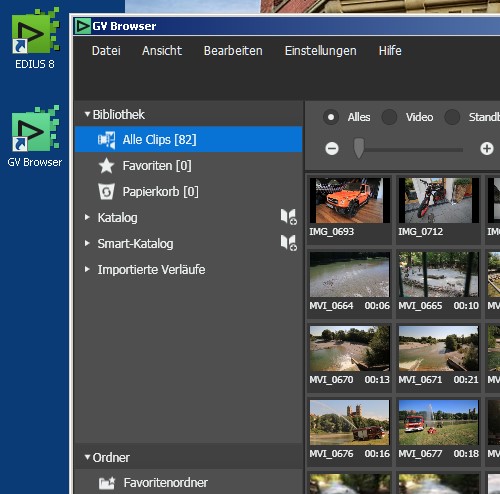Select Importierte Verläufe entry
Viewport: 500px width, 494px height.
[151, 270]
